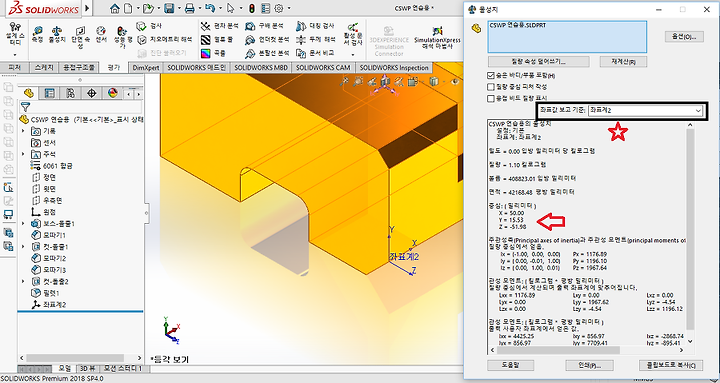
Task: Open the 분할선 분석 parting line analysis
Action: [x=267, y=53]
